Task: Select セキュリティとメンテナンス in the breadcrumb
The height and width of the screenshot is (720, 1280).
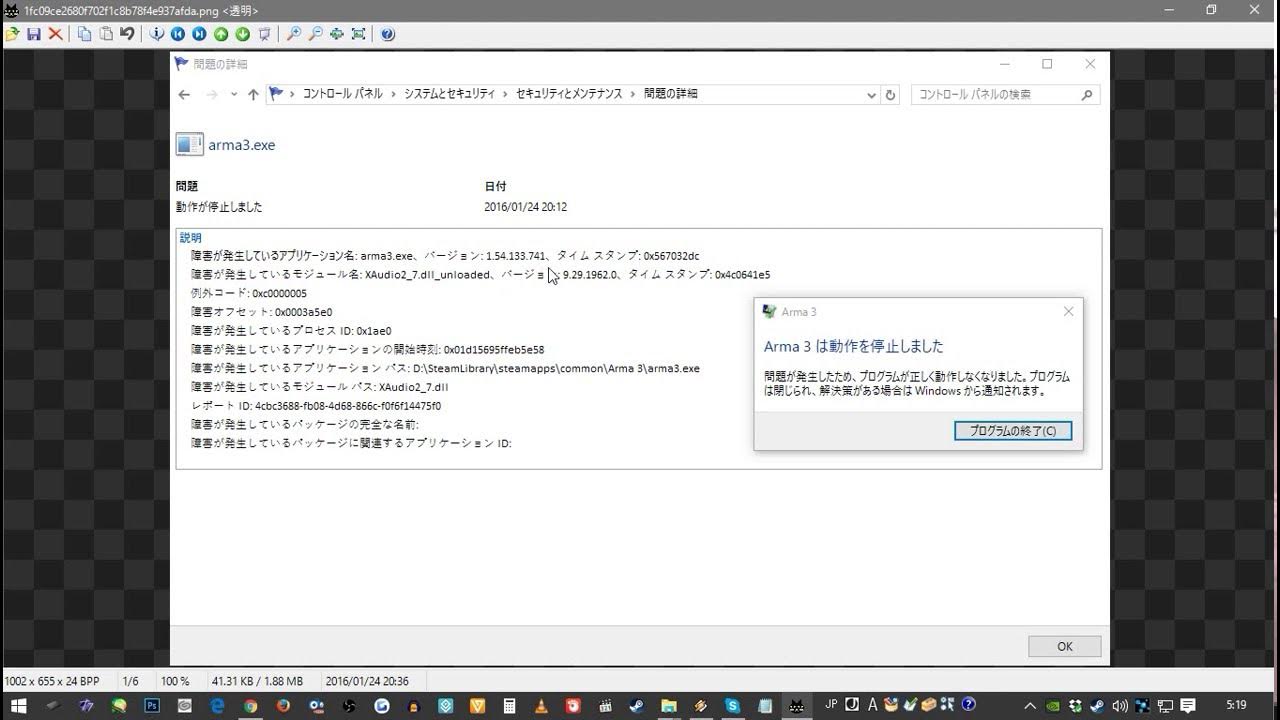Action: click(x=569, y=94)
